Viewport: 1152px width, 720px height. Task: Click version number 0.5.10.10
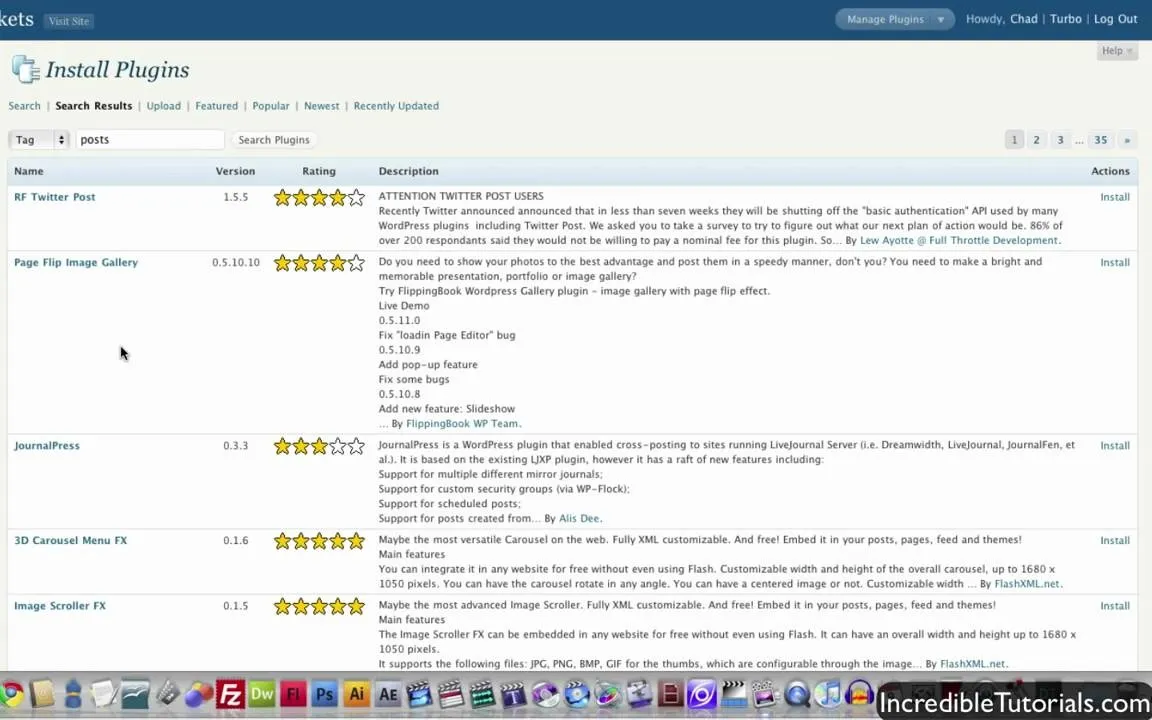tap(236, 262)
